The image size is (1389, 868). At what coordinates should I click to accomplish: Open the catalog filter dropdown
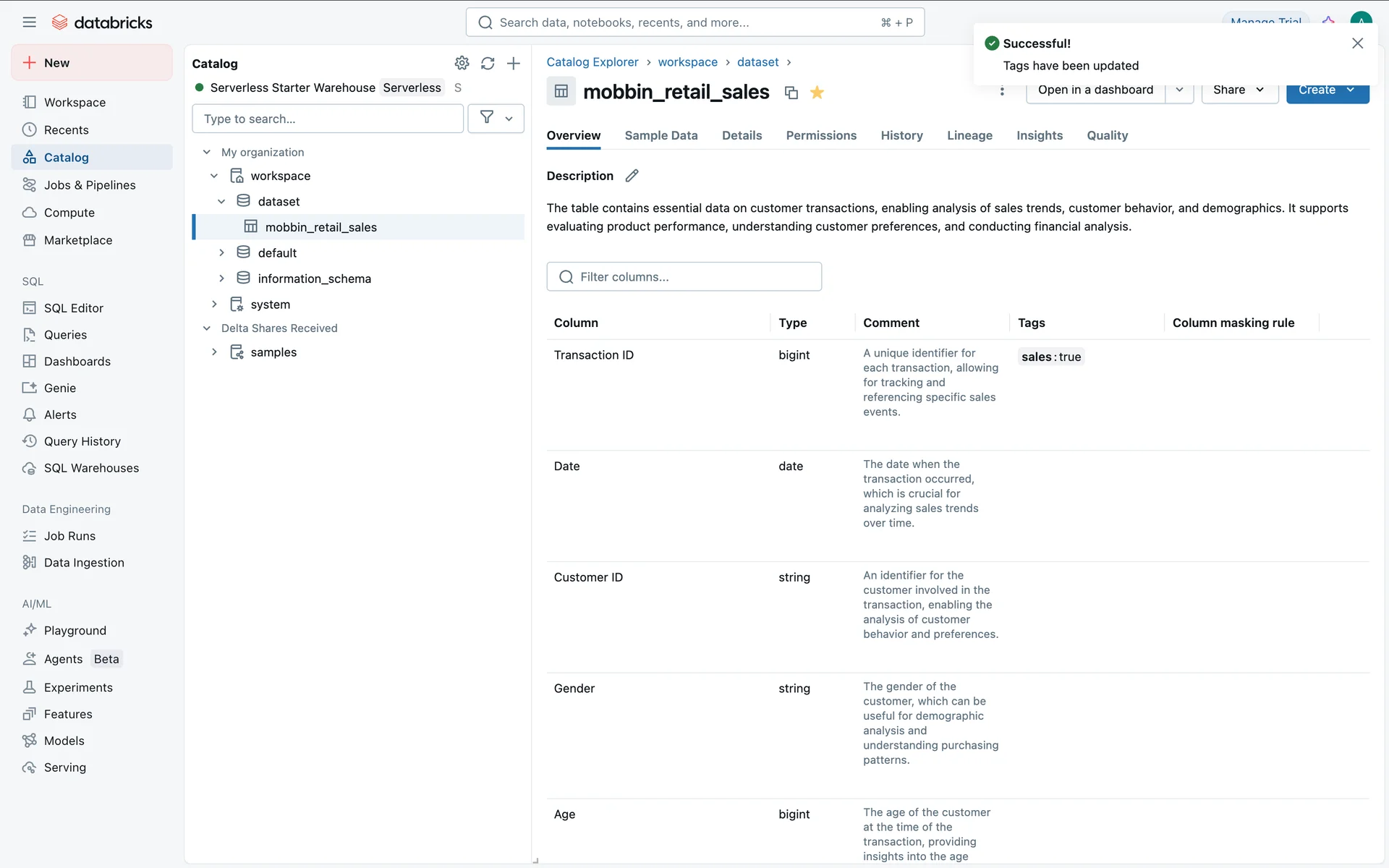496,119
